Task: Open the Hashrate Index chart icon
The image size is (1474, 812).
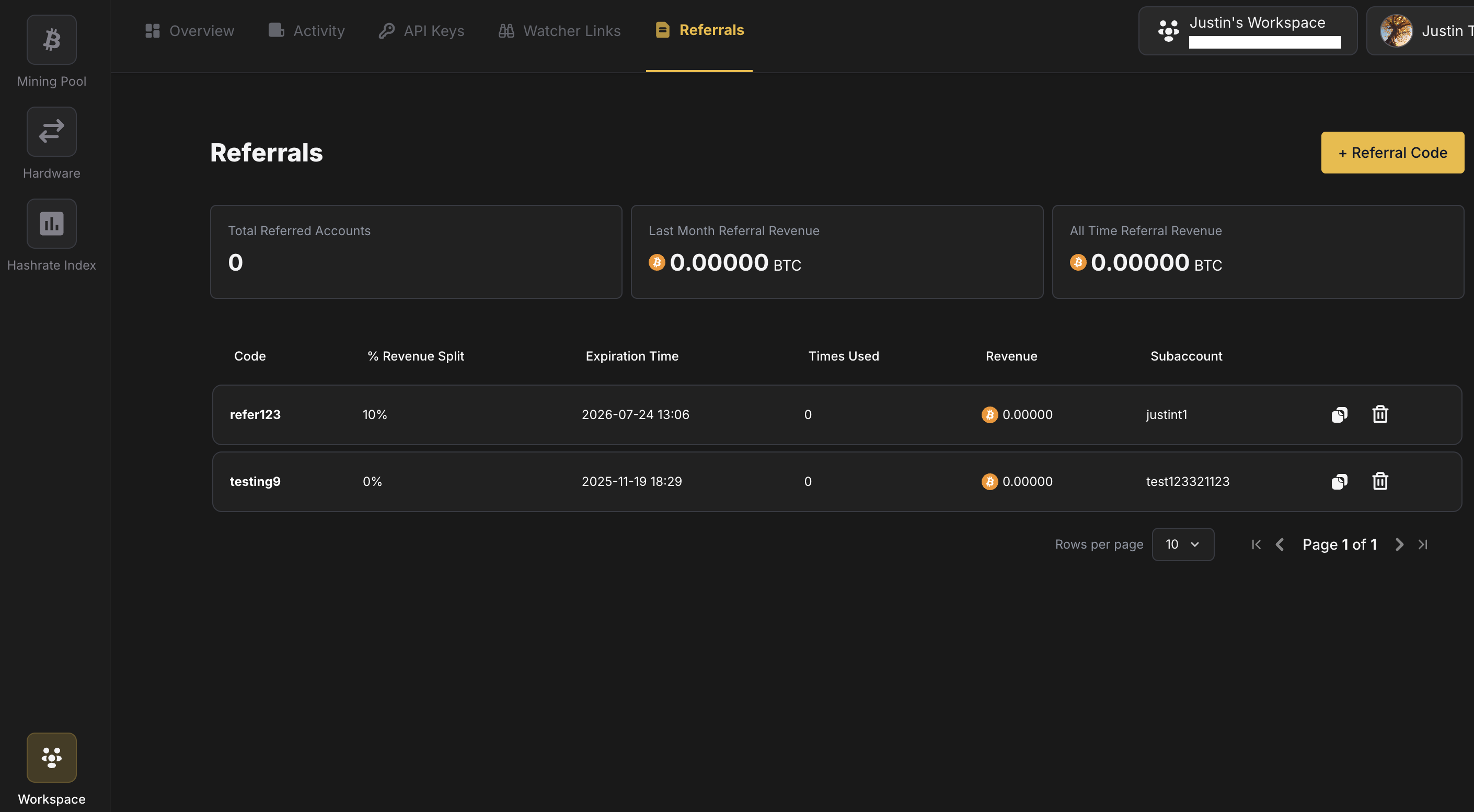Action: (x=52, y=224)
